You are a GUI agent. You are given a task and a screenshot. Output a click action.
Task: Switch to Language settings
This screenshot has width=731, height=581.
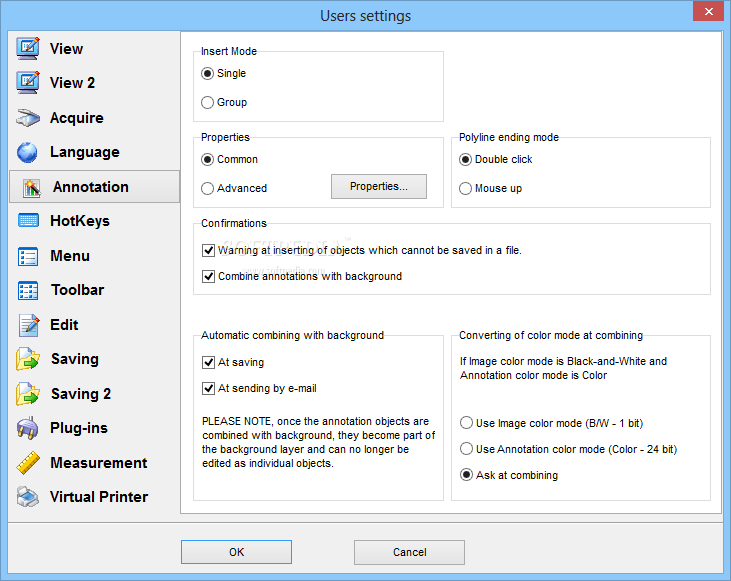pos(84,152)
